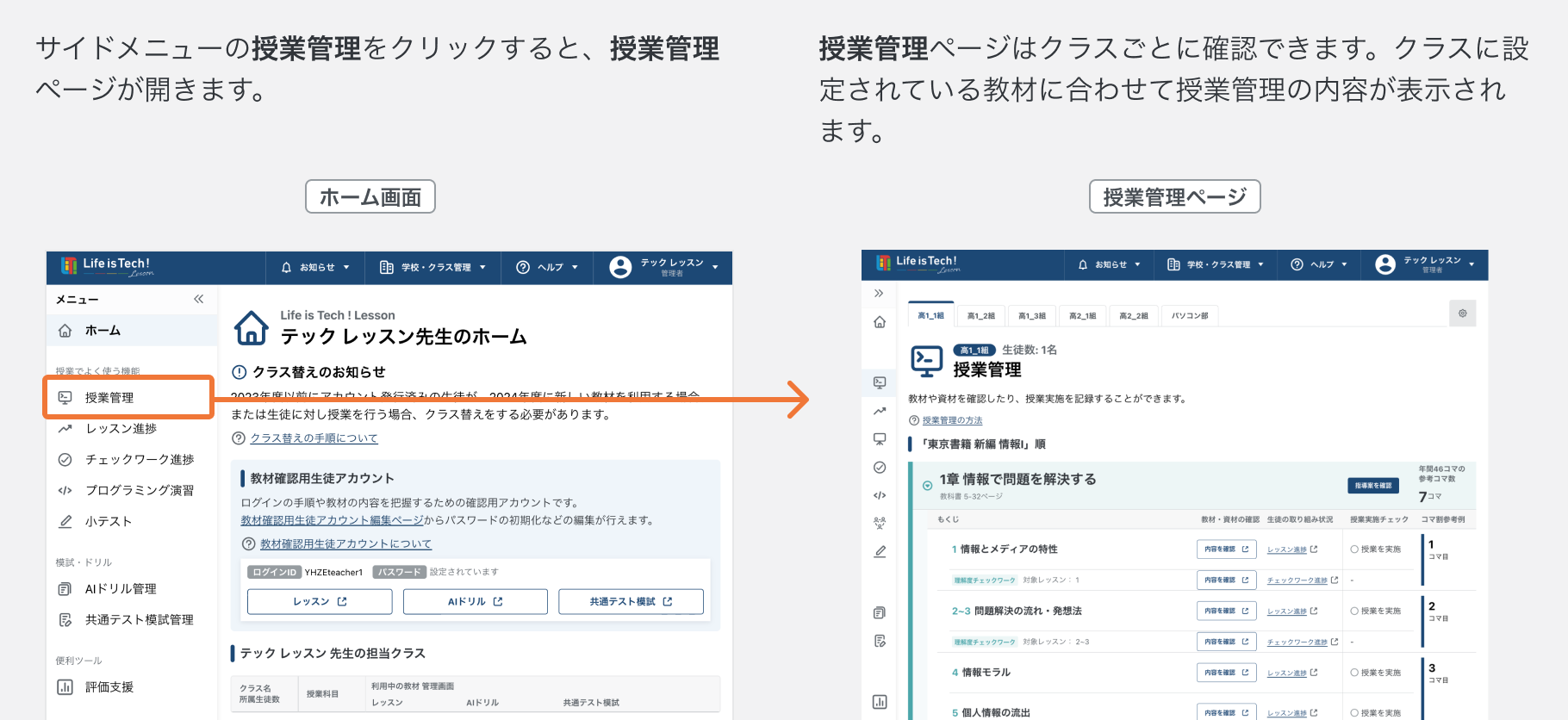Open お知らせ dropdown on home screen
Viewport: 1568px width, 720px height.
[315, 268]
